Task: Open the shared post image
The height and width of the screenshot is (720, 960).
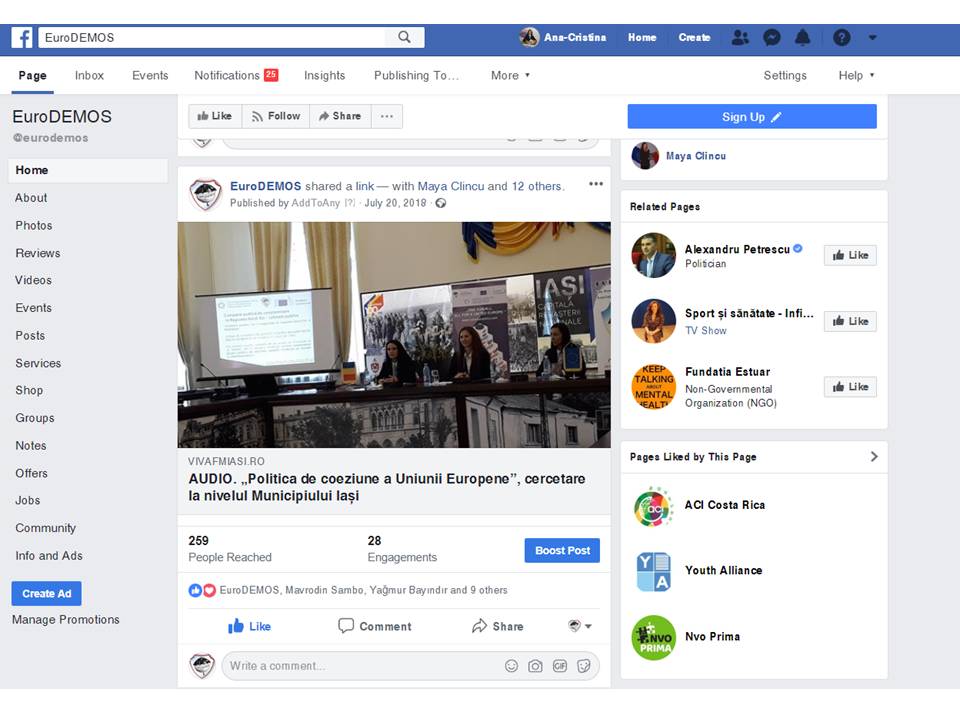Action: click(394, 334)
